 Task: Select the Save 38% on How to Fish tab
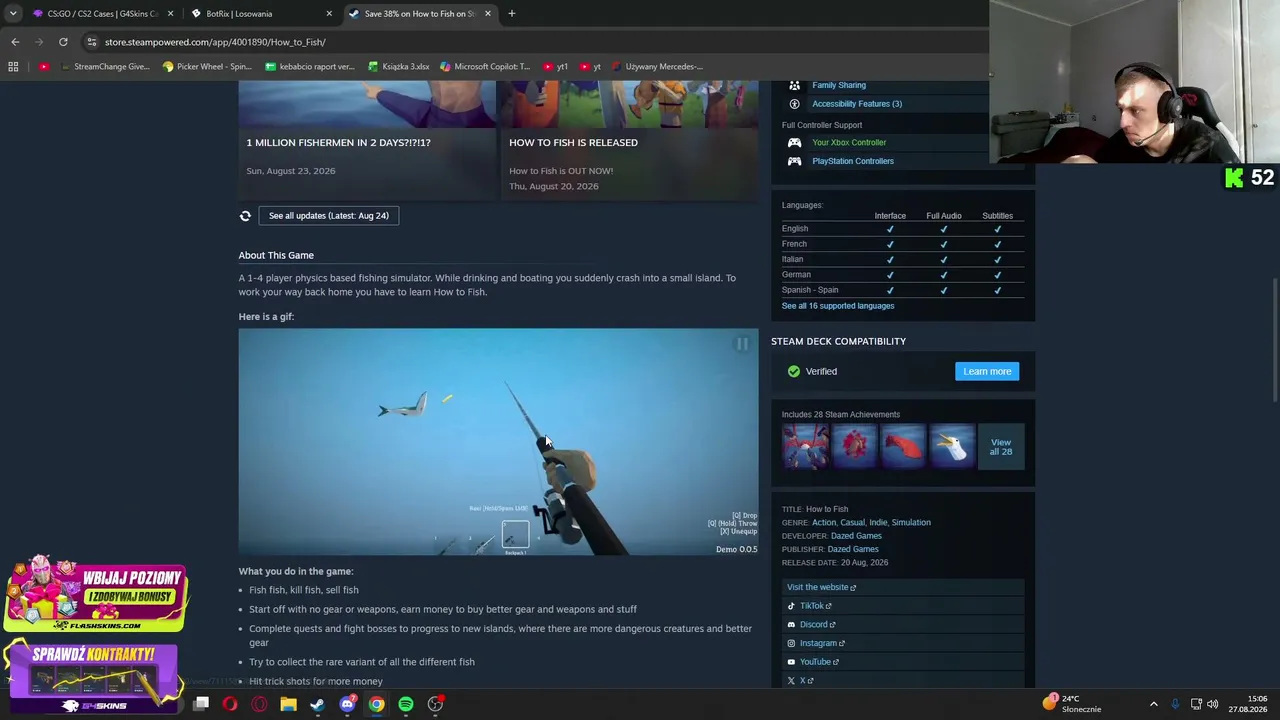(x=419, y=14)
